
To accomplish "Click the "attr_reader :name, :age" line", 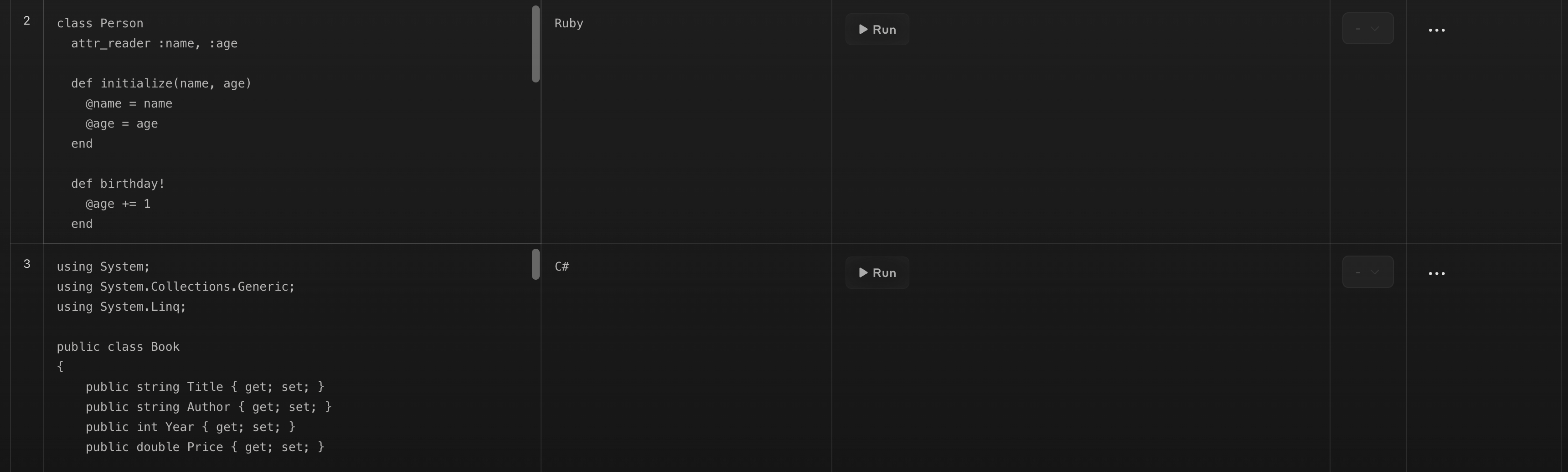I will (154, 43).
